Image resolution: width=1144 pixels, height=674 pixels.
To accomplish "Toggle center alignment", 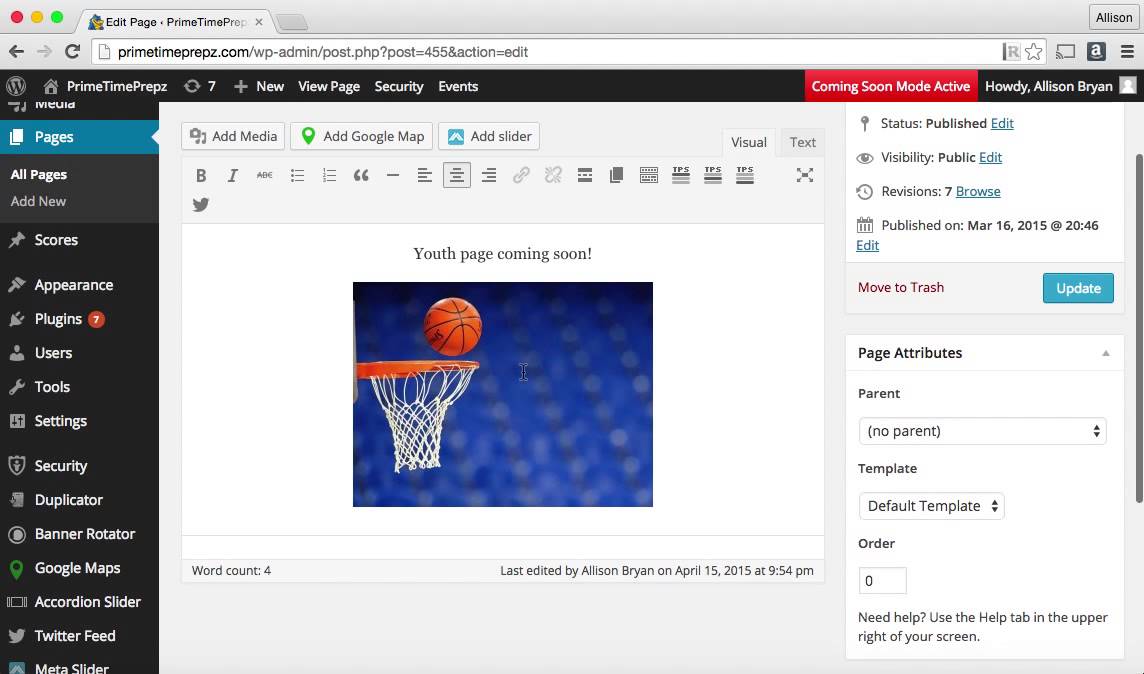I will coord(457,175).
